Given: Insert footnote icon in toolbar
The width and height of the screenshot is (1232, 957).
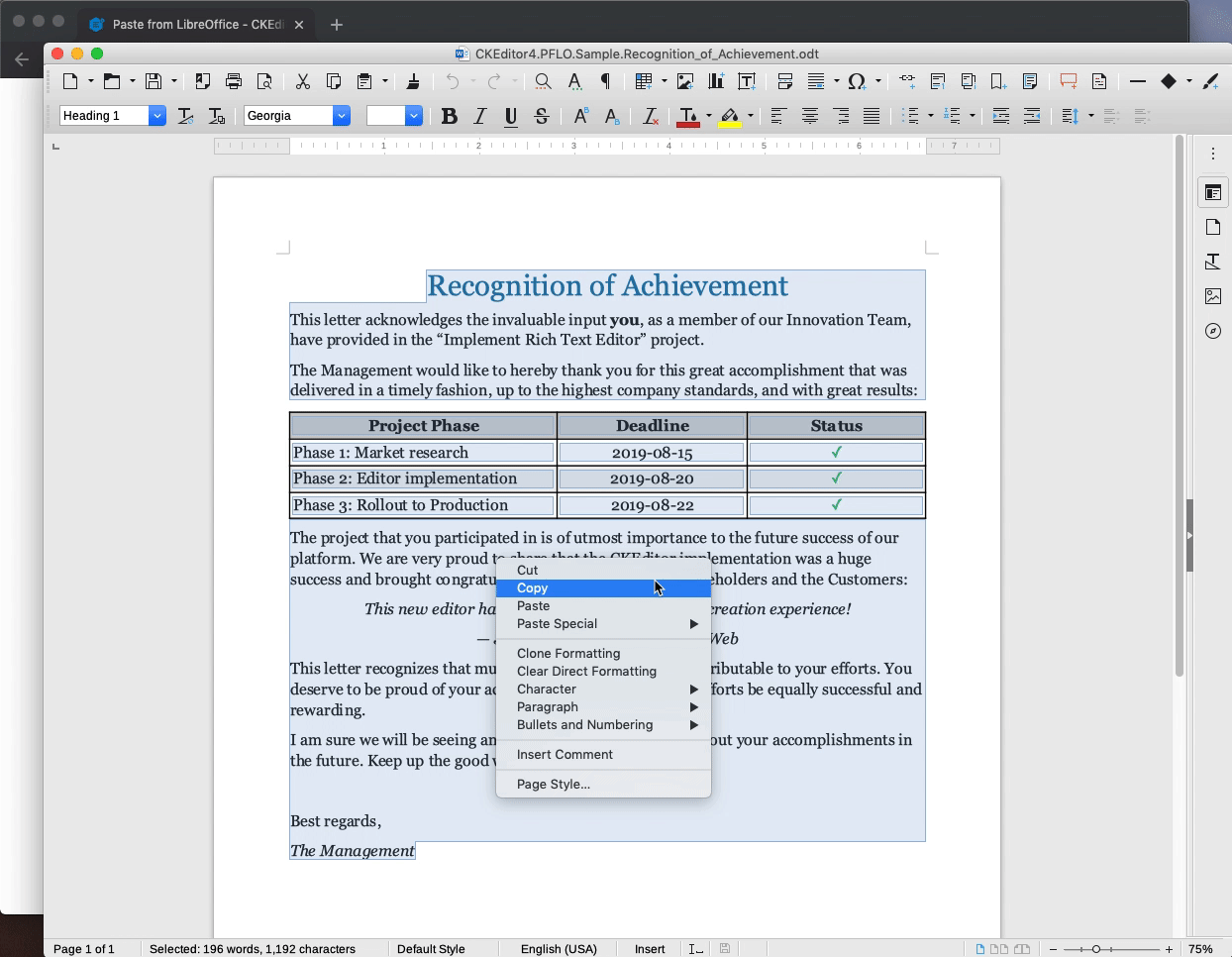Looking at the screenshot, I should click(x=938, y=81).
